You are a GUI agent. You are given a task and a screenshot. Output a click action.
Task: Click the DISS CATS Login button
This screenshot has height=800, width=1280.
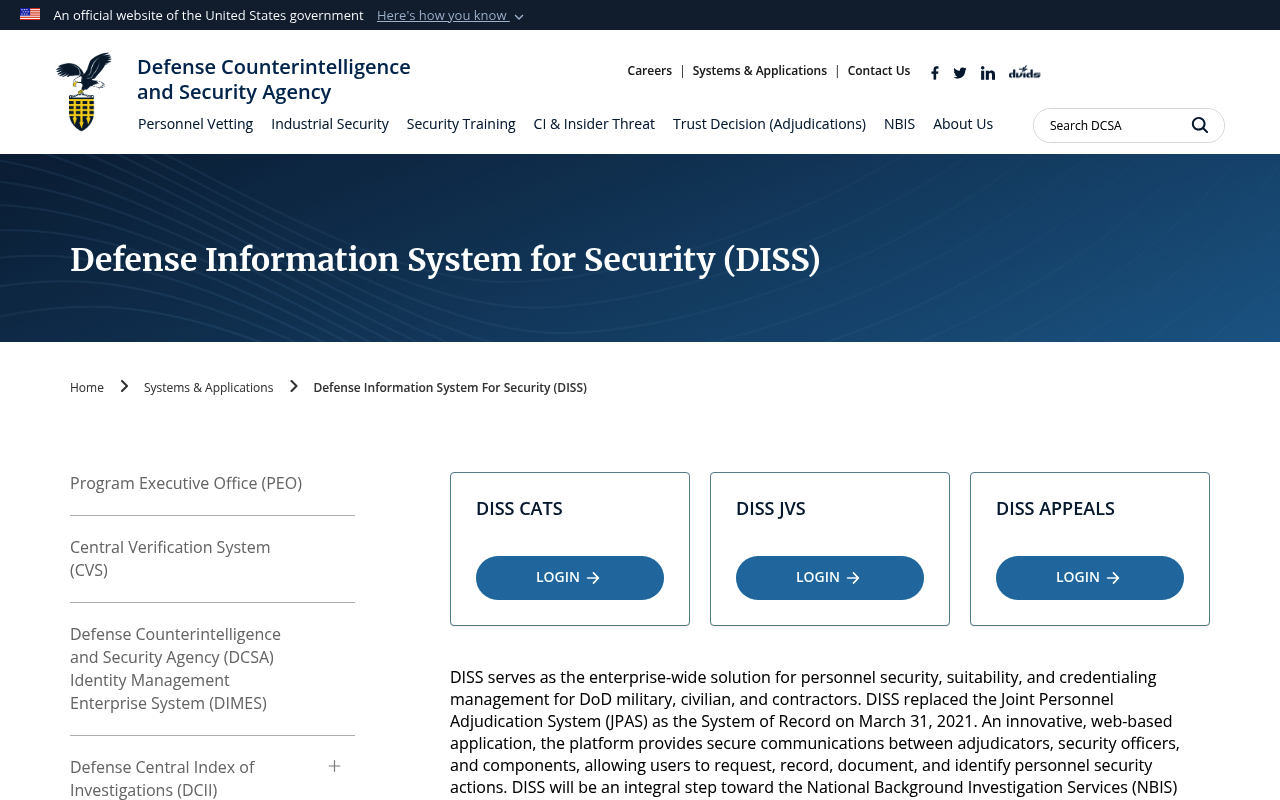[x=570, y=578]
